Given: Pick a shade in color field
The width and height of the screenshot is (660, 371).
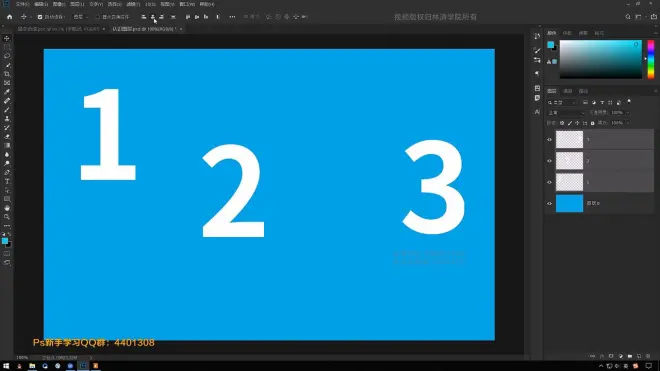Looking at the screenshot, I should tap(601, 59).
